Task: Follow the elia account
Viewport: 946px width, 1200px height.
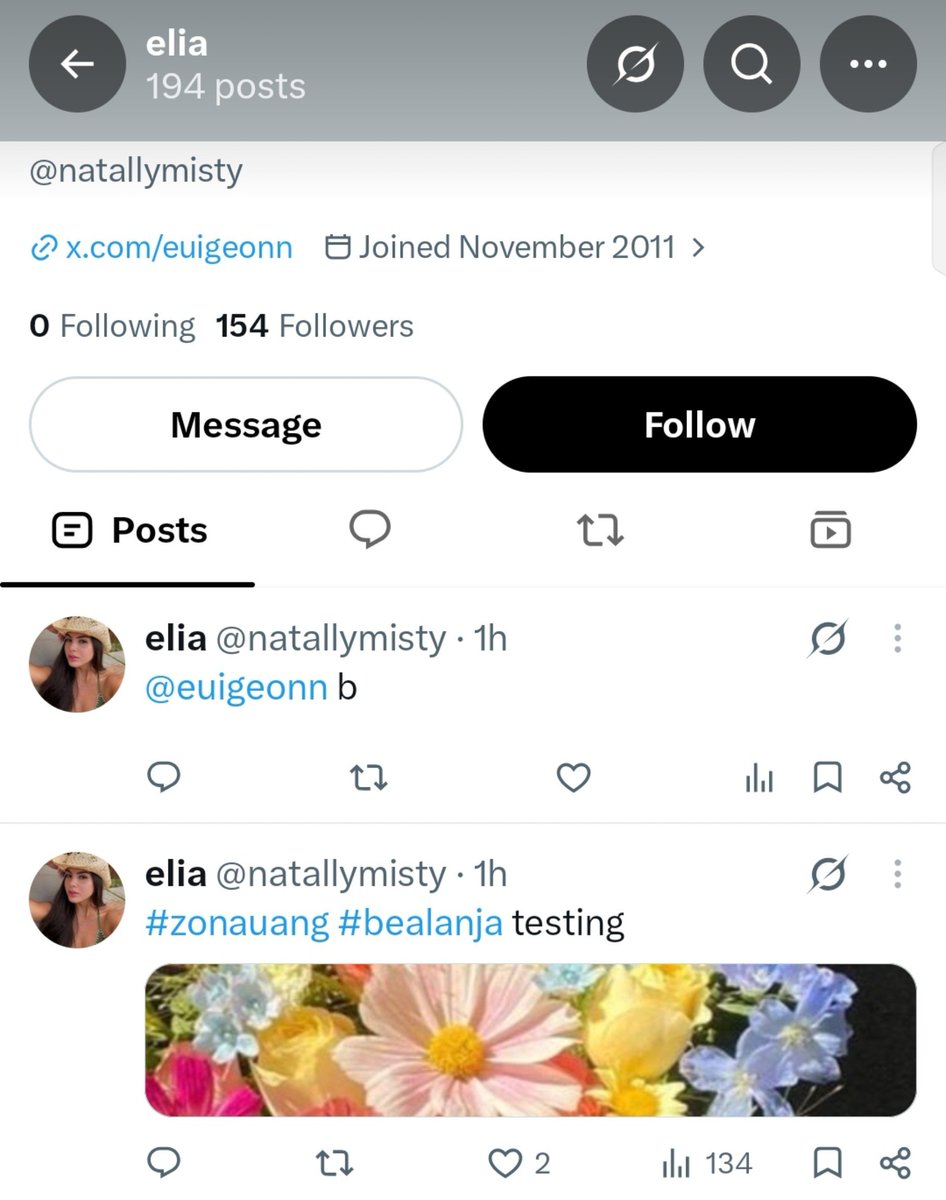Action: click(699, 424)
